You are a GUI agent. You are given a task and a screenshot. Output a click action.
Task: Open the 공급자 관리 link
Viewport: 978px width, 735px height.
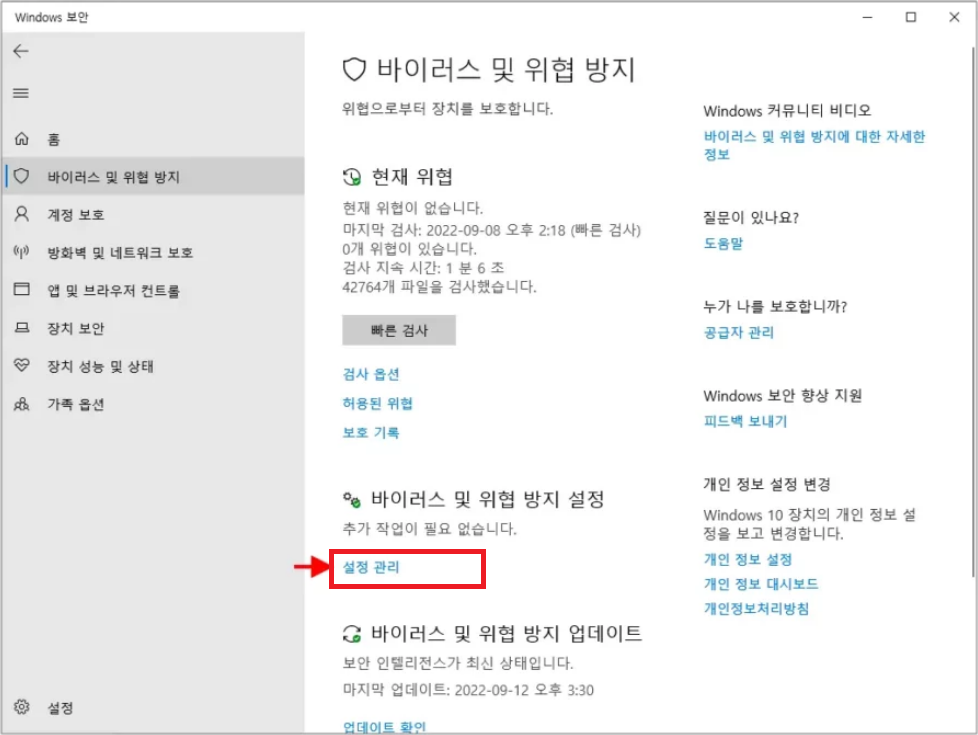point(739,333)
